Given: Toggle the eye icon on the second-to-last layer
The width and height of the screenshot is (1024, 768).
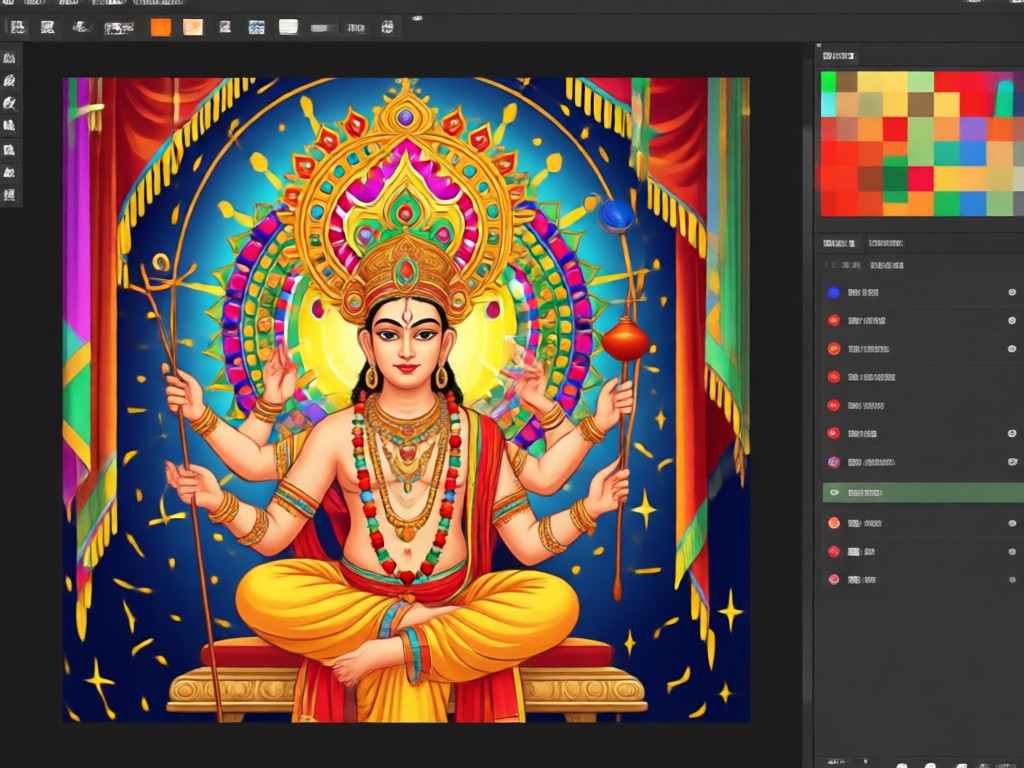Looking at the screenshot, I should tap(1012, 552).
